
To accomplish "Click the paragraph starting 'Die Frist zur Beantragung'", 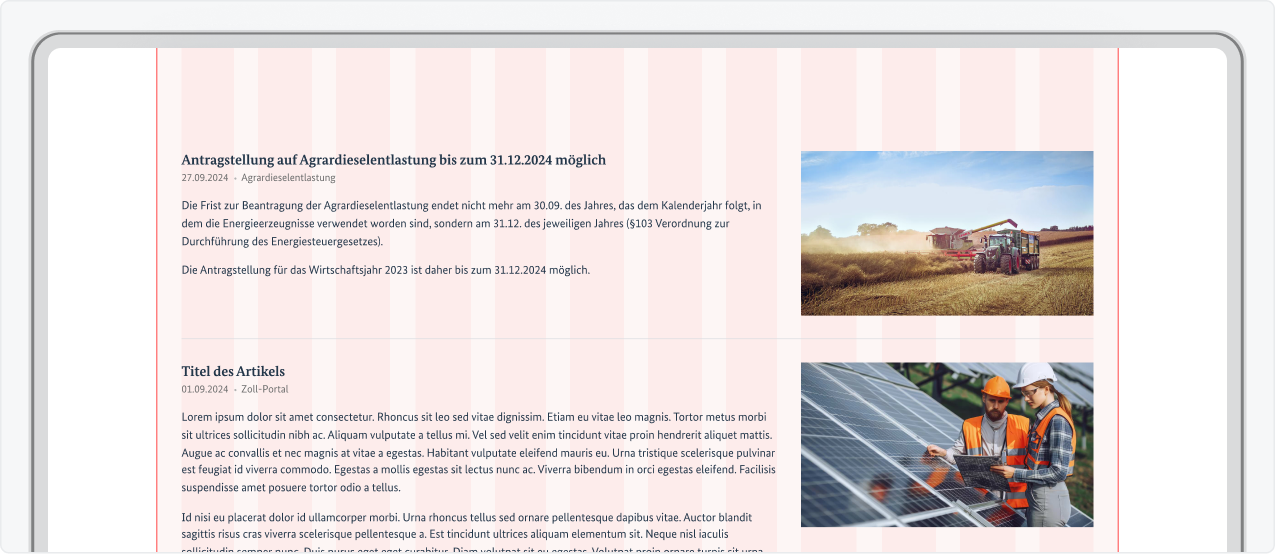I will (x=471, y=223).
